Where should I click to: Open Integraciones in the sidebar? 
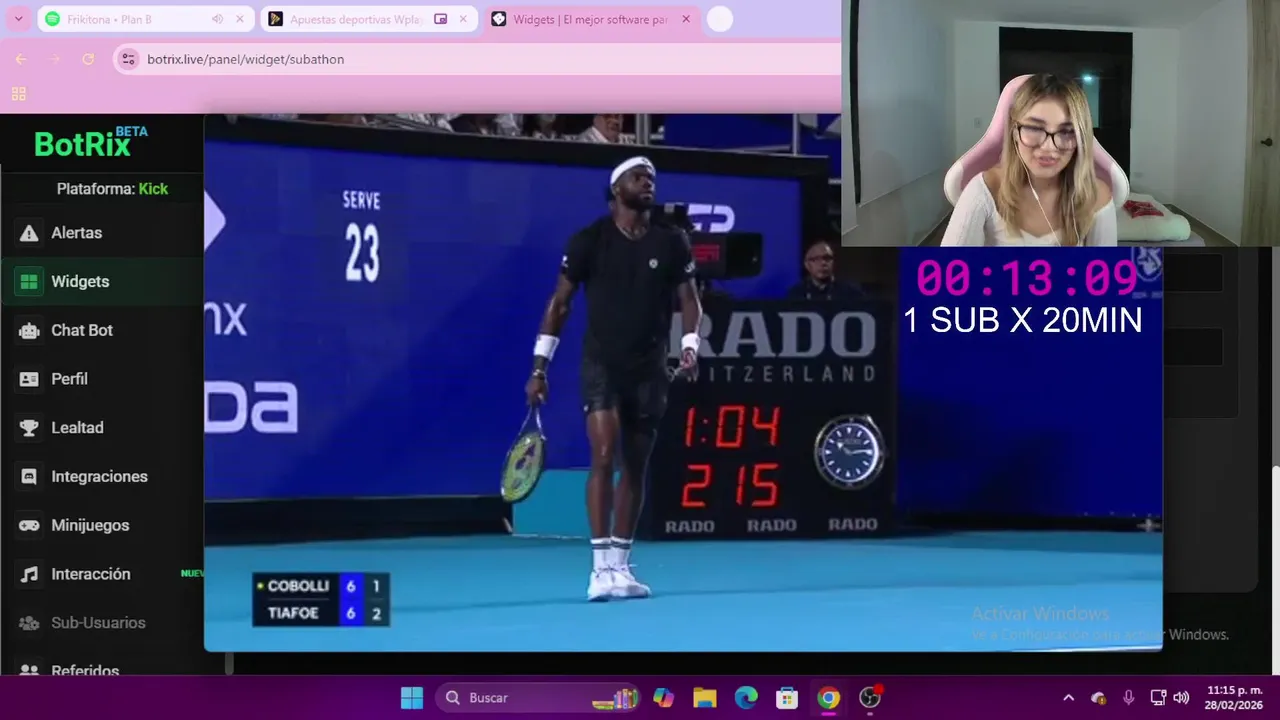click(100, 477)
